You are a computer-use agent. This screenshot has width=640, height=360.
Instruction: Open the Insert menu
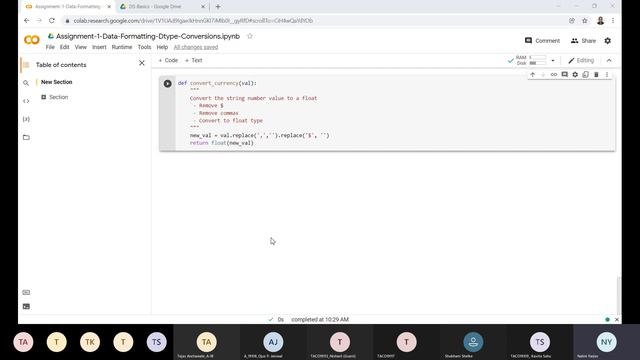pos(99,47)
